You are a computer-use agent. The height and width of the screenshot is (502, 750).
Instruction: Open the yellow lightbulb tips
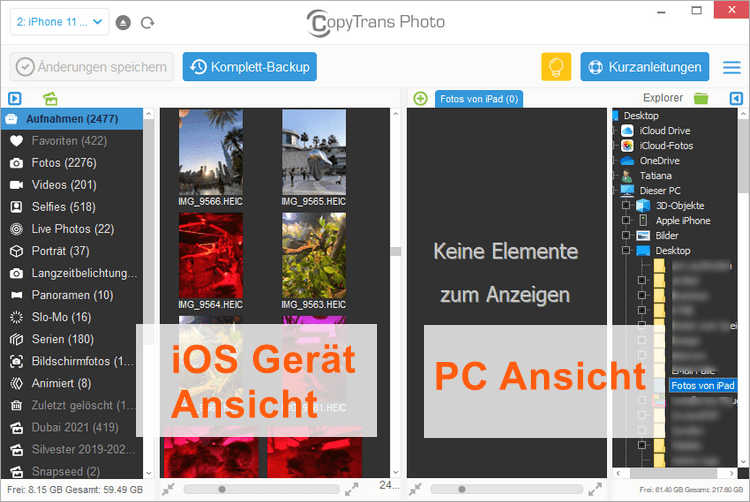pyautogui.click(x=556, y=67)
